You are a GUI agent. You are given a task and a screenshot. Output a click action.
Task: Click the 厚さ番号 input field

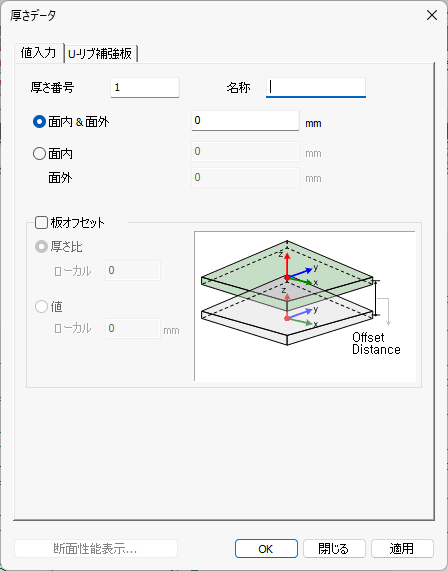coord(145,87)
